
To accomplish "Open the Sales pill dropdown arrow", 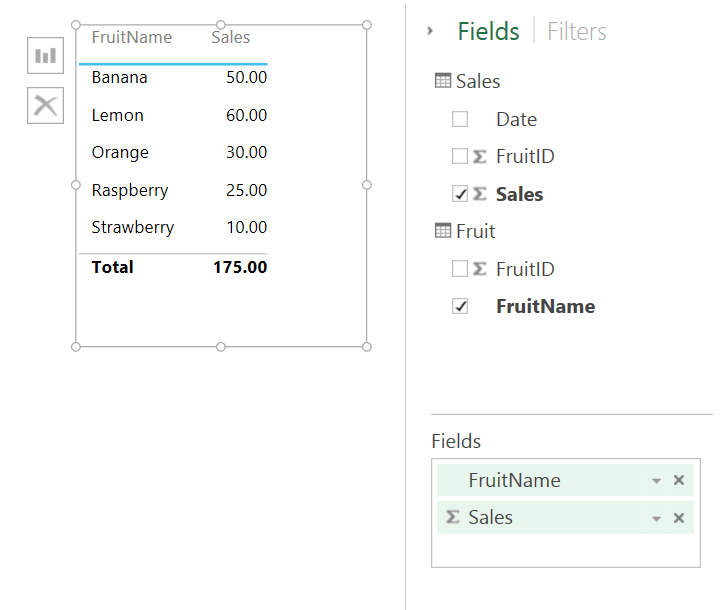I will pos(657,518).
